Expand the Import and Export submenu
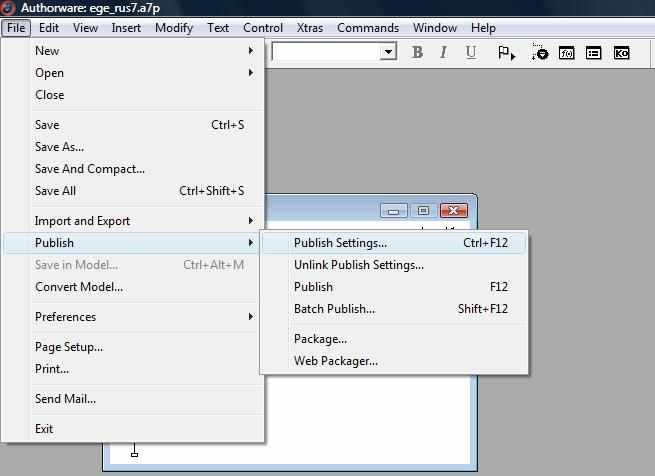 (144, 221)
